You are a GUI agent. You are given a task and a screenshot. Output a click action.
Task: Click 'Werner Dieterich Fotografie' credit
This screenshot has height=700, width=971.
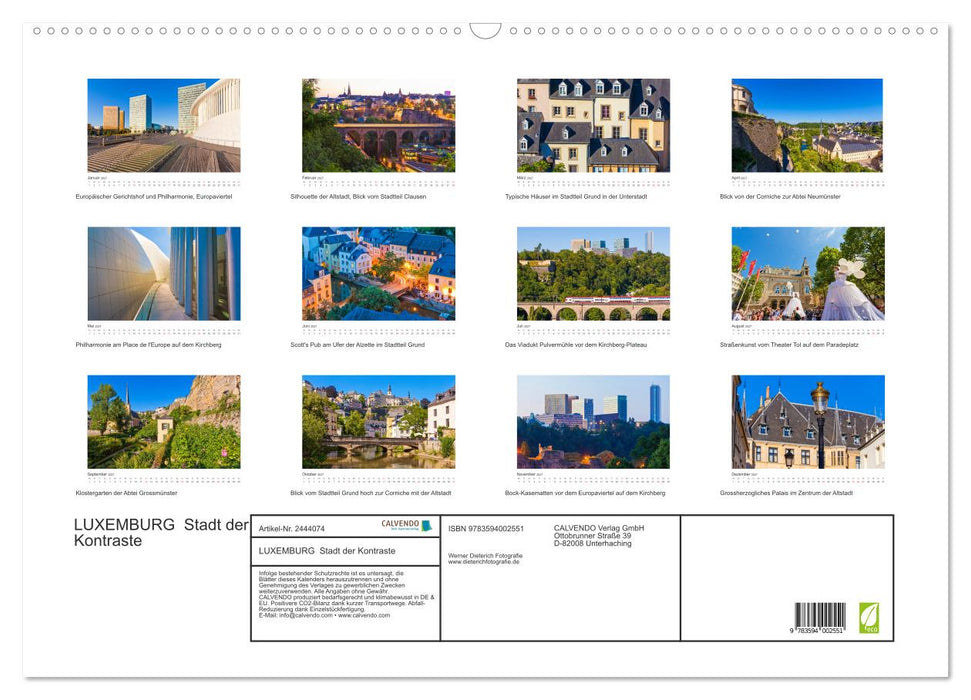click(x=486, y=556)
